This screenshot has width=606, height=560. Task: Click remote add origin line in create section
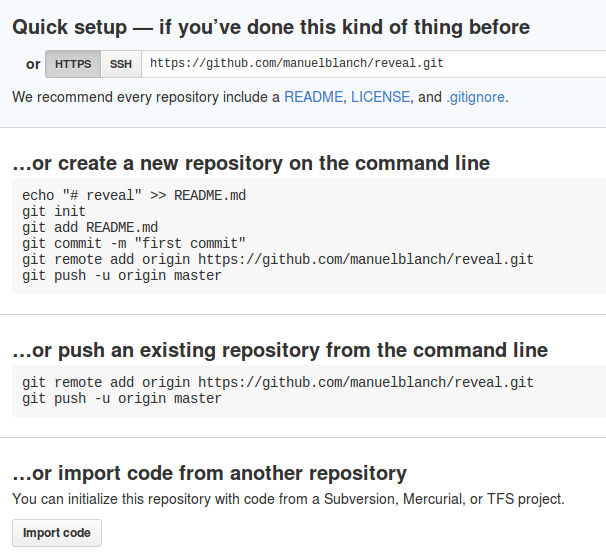tap(278, 259)
